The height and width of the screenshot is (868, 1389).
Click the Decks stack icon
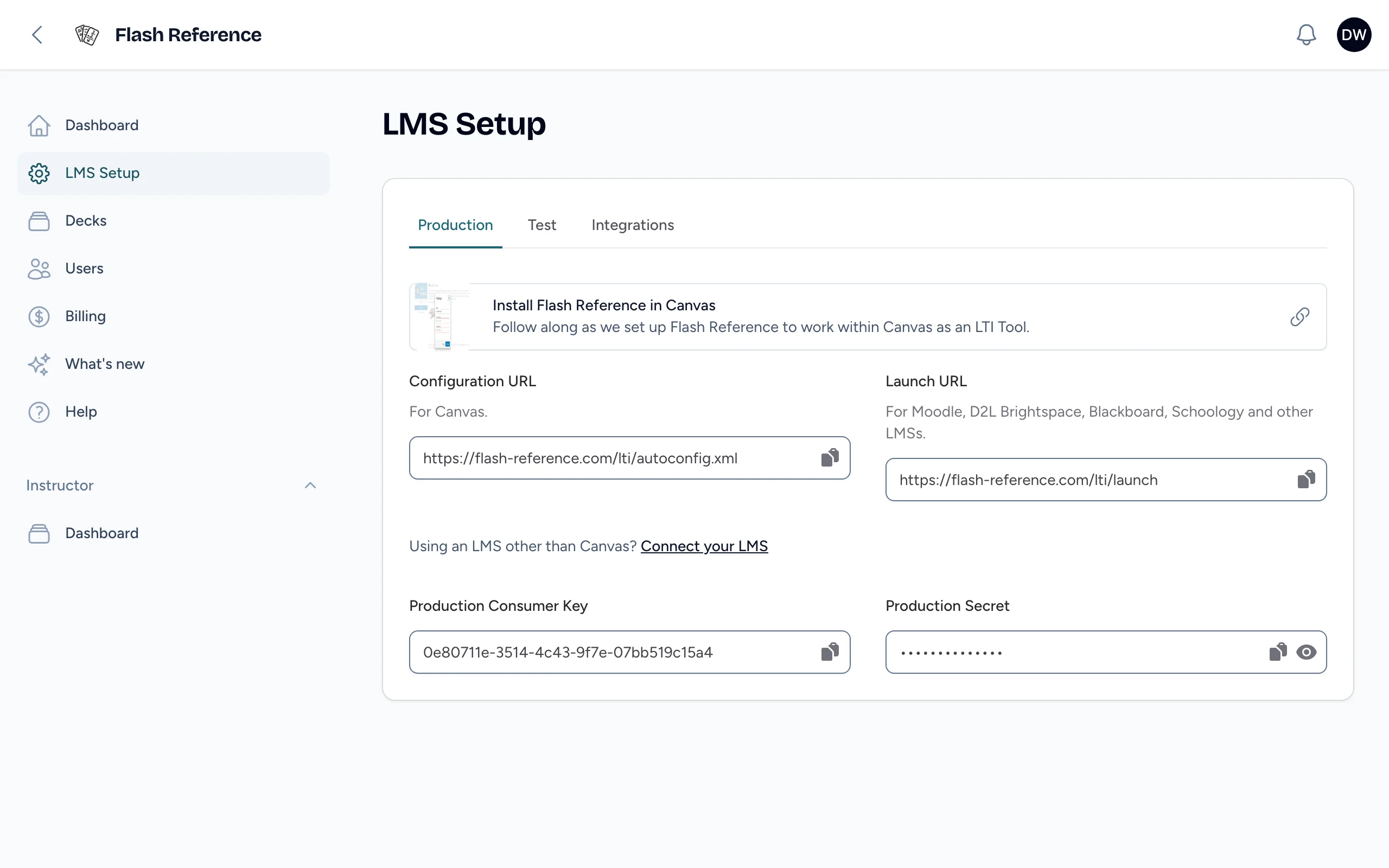[39, 221]
